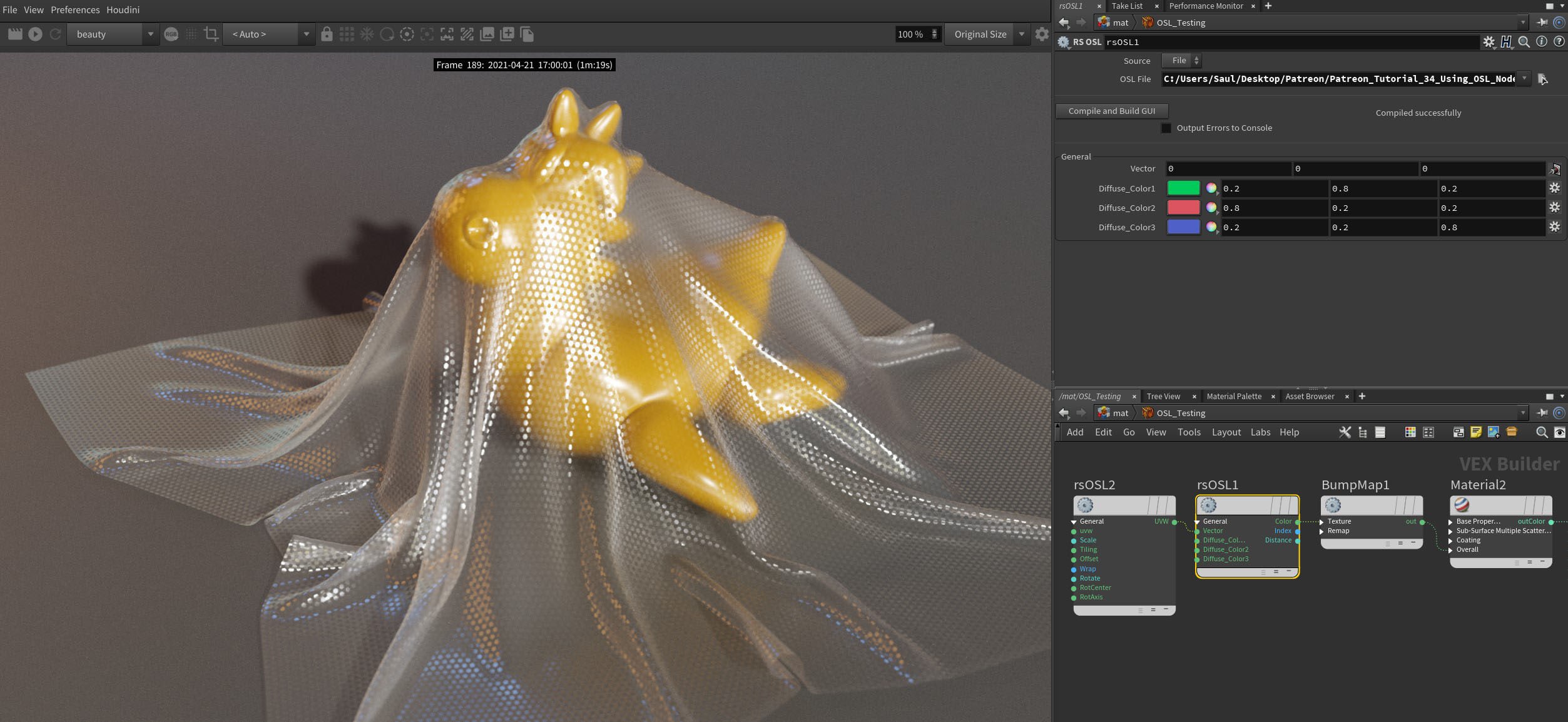Image resolution: width=1568 pixels, height=722 pixels.
Task: Enable the lock/protect scene icon
Action: [x=326, y=33]
